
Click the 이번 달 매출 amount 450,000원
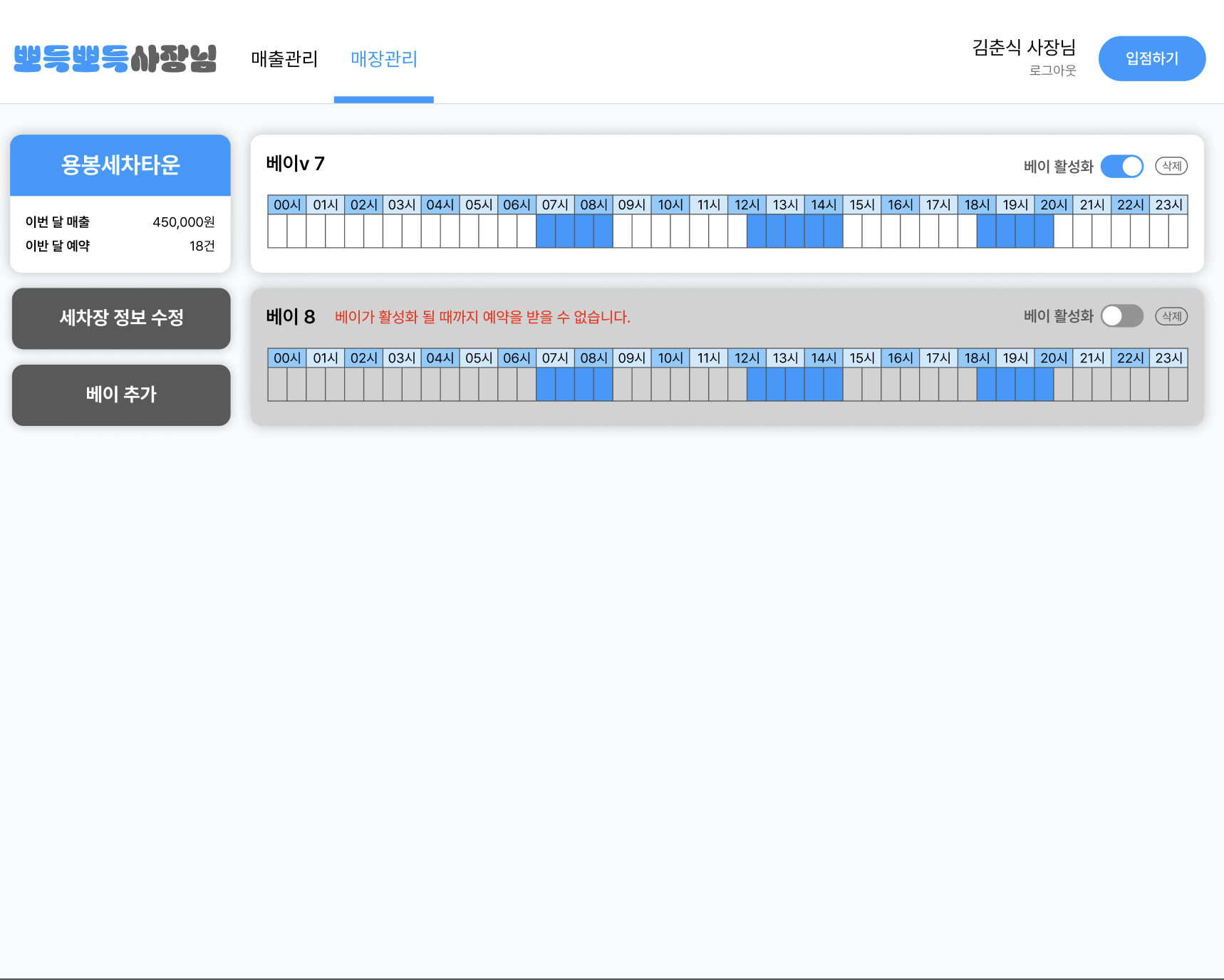coord(182,221)
